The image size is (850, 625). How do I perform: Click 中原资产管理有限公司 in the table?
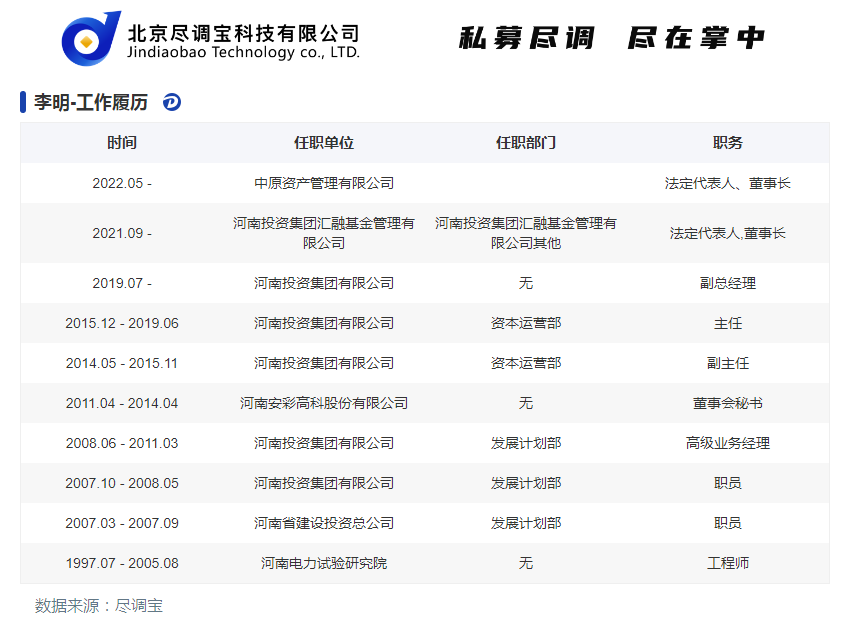(324, 183)
